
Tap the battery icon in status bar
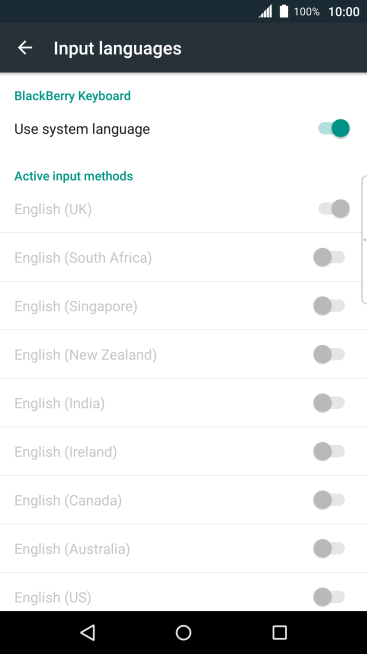click(284, 11)
